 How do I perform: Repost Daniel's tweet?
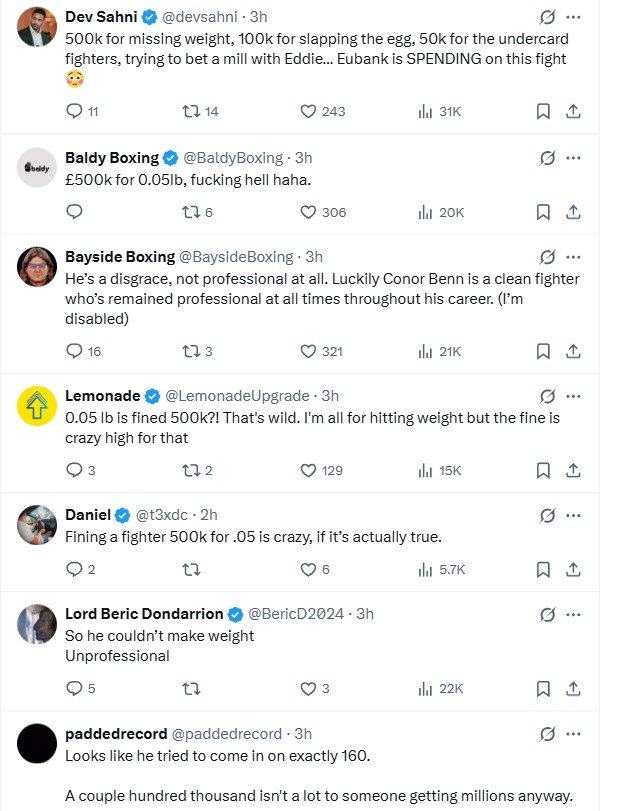191,569
